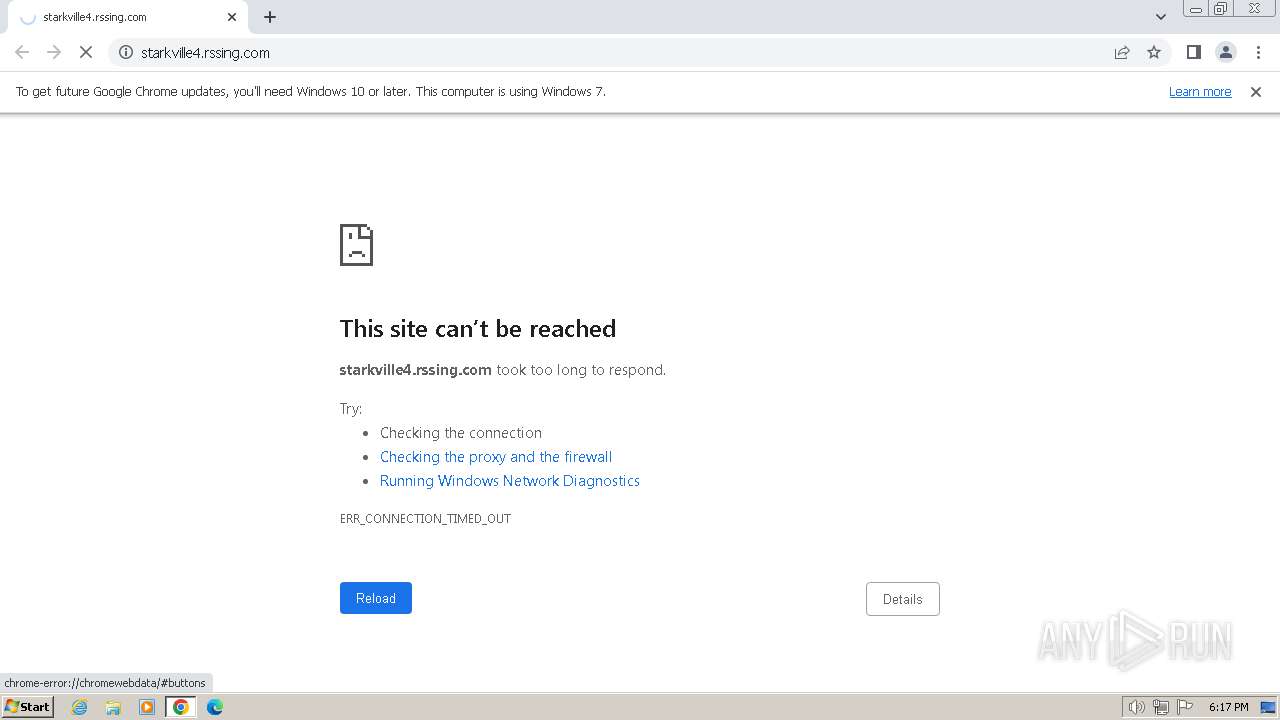Screen dimensions: 1280x720
Task: Click Show desktop tray icon
Action: (1268, 707)
